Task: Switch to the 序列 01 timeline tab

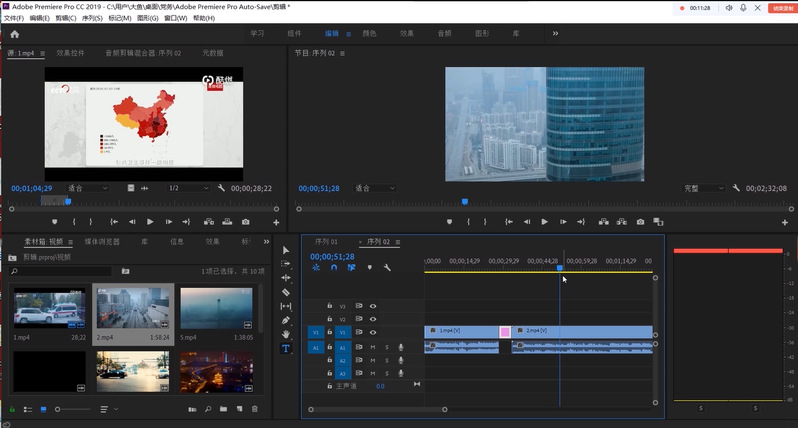Action: 326,241
